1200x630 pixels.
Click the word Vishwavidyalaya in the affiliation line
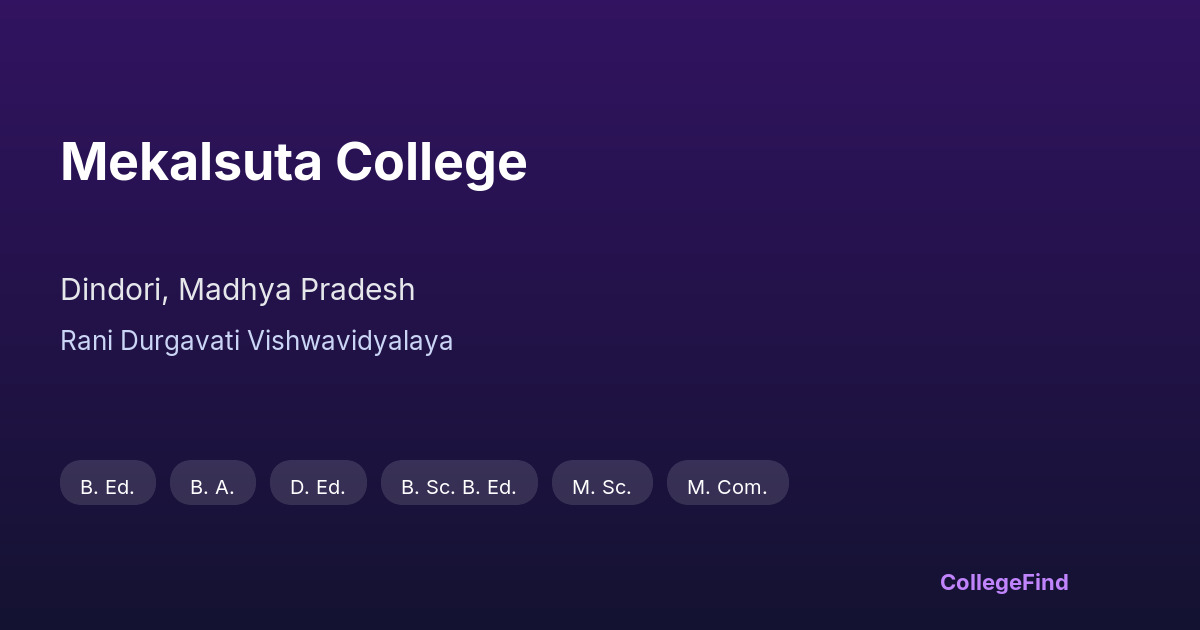(x=350, y=341)
